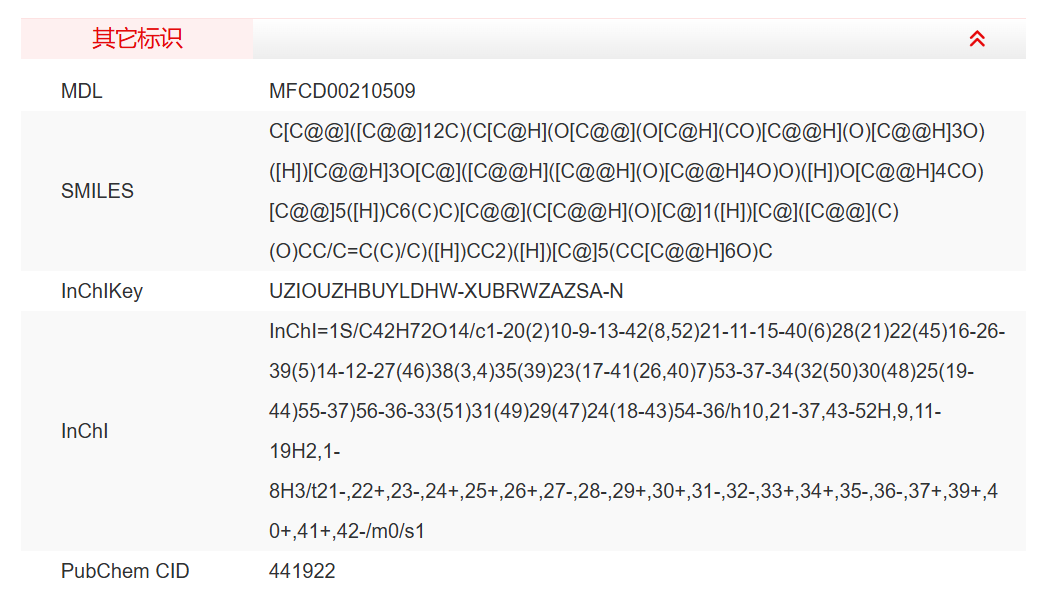Click the short InChI line 19H2,1-
The height and width of the screenshot is (608, 1037).
point(305,451)
